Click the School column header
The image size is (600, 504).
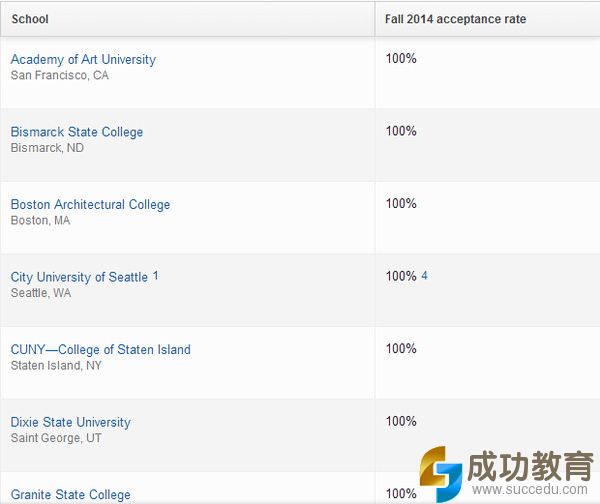click(30, 19)
